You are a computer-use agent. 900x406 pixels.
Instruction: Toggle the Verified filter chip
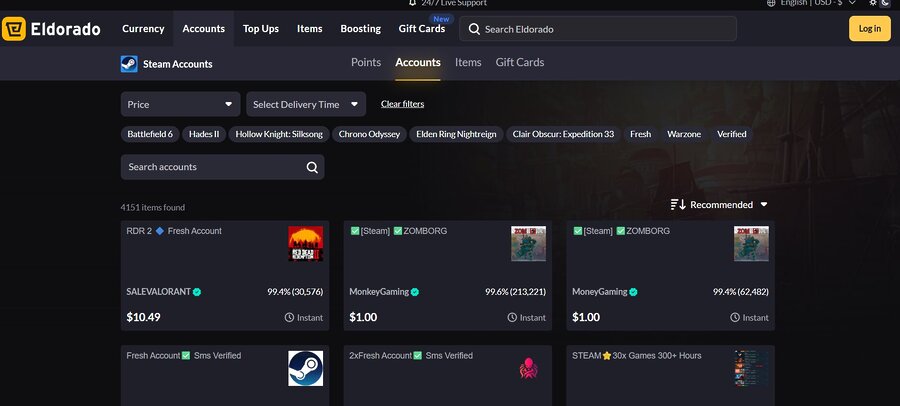point(731,134)
